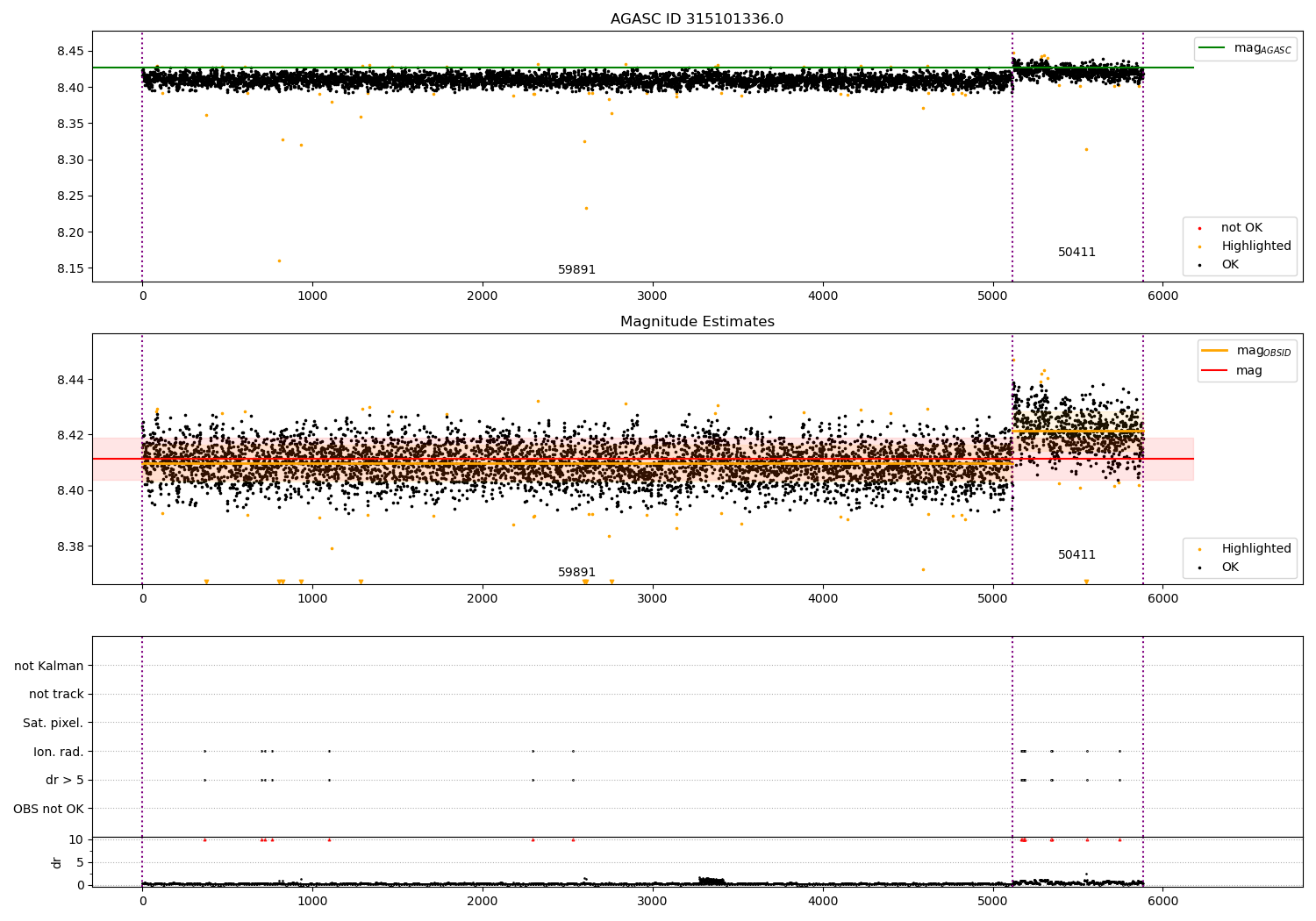1316x921 pixels.
Task: Click the 50411 label in Magnitude Estimates plot
Action: [1076, 555]
